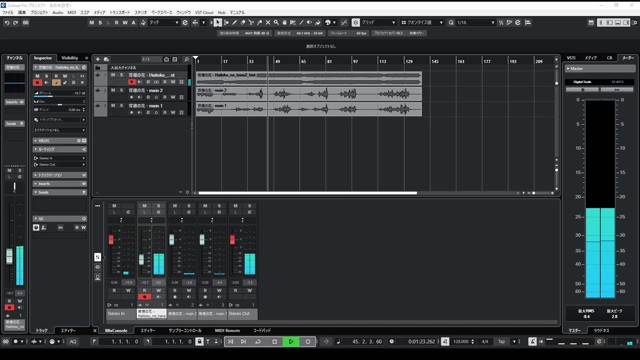Toggle global Solo S state button
The width and height of the screenshot is (640, 360).
tap(100, 23)
